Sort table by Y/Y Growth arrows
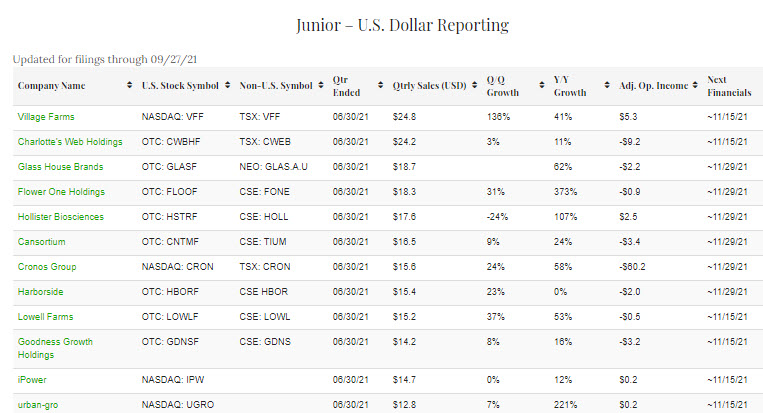The width and height of the screenshot is (763, 413). (608, 86)
